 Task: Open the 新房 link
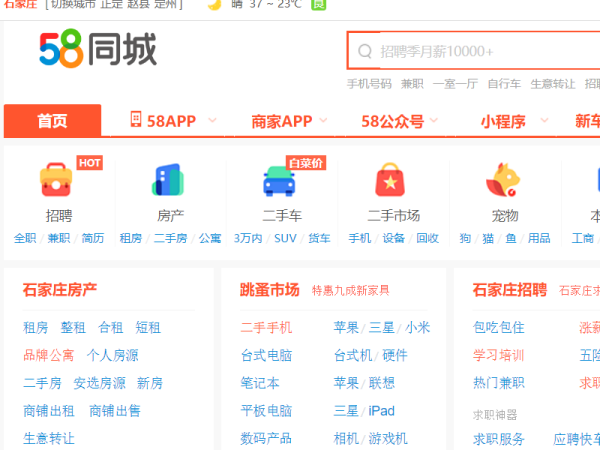tap(150, 383)
